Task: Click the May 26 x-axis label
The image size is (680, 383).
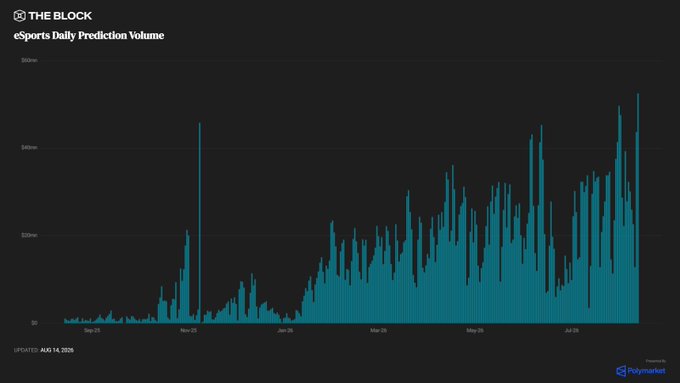Action: point(475,331)
